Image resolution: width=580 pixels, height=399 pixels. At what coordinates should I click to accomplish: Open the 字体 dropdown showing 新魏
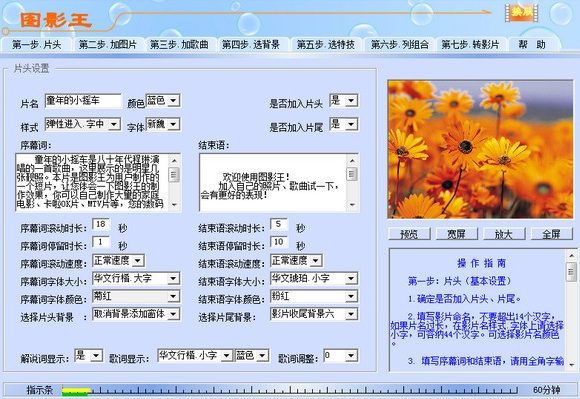coord(163,124)
